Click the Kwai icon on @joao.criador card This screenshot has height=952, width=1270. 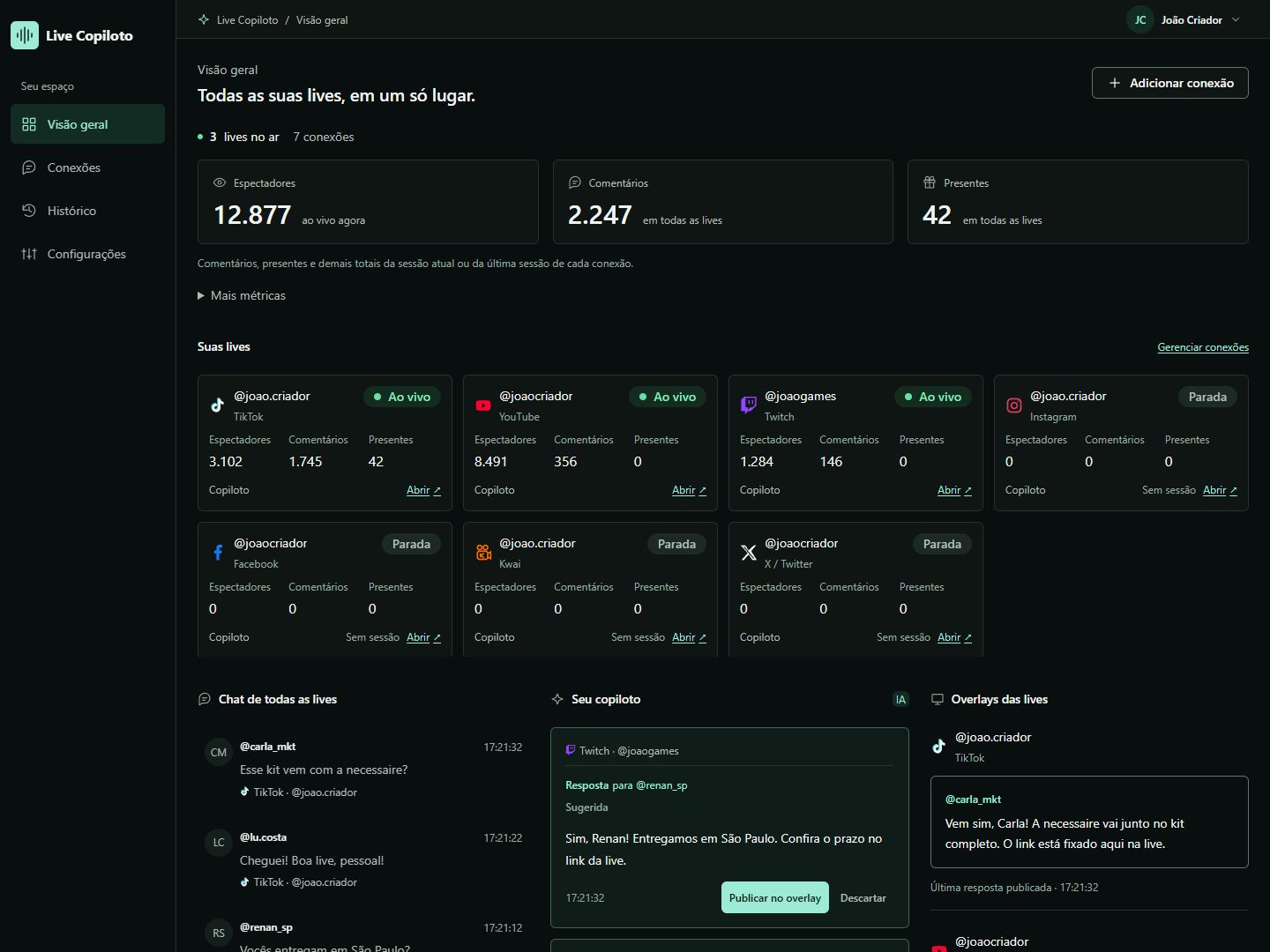(483, 553)
